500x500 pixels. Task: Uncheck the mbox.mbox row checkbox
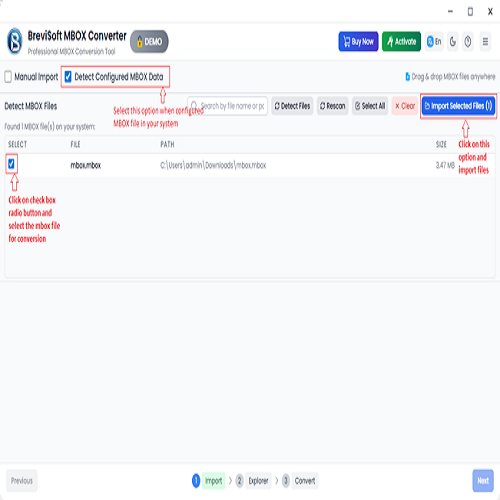(x=11, y=164)
